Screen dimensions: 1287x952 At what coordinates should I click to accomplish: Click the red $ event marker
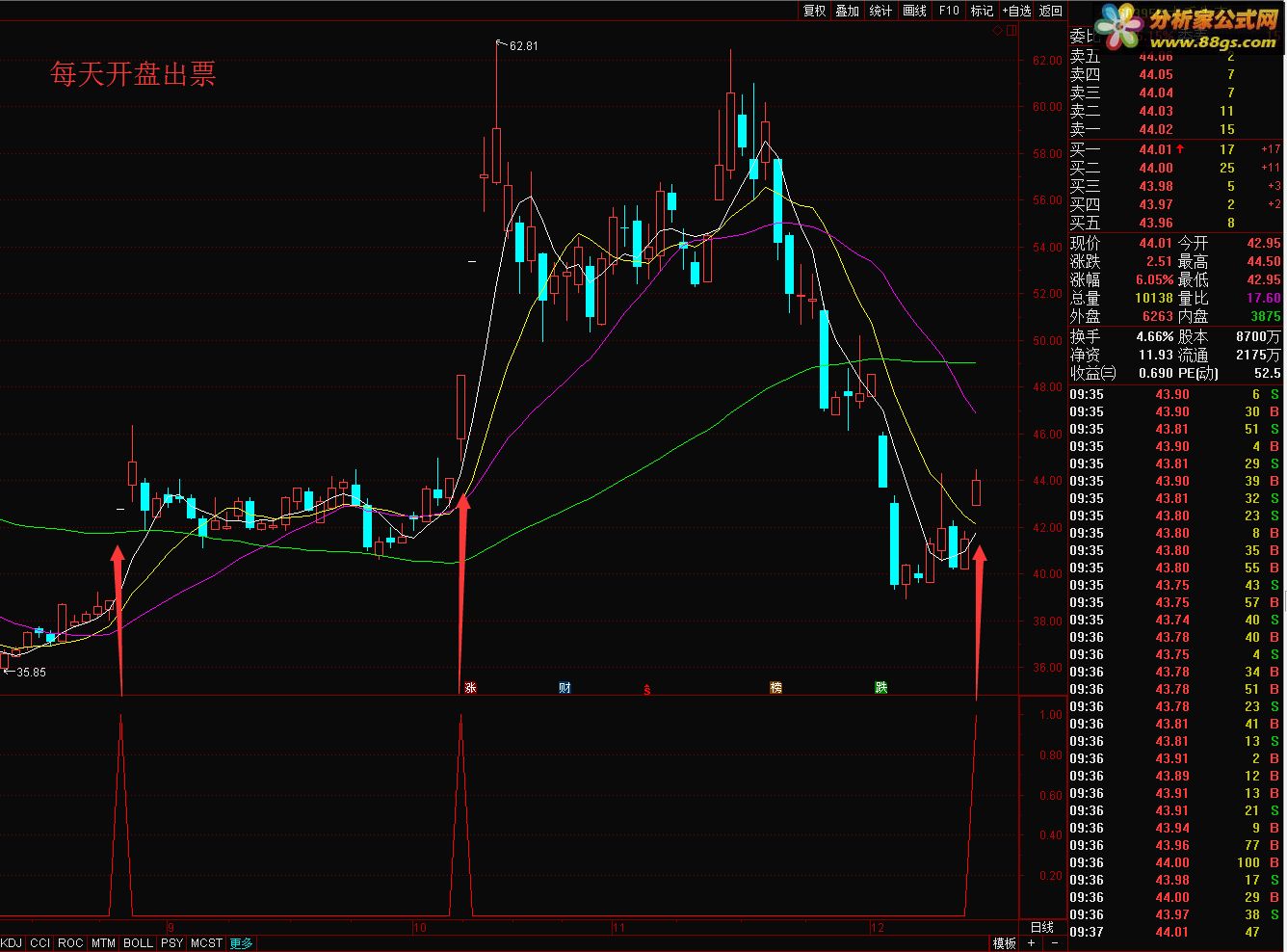647,689
